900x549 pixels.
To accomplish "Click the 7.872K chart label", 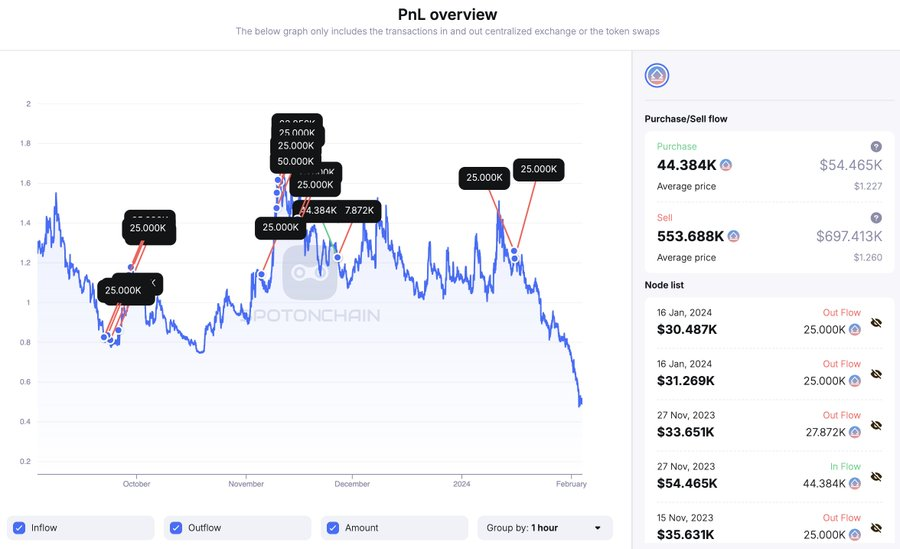I will tap(359, 211).
